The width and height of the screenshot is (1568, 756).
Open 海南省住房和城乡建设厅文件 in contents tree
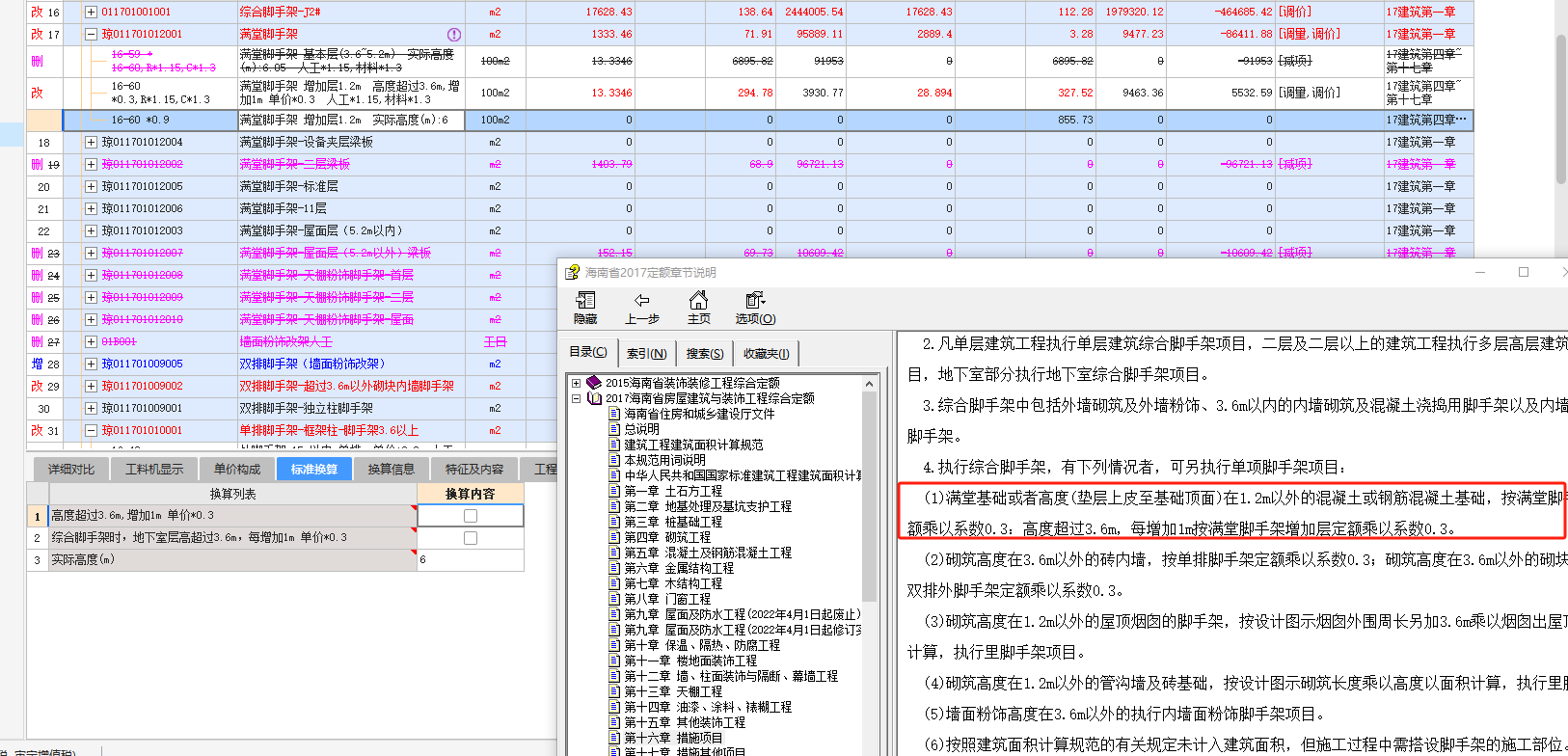point(699,414)
